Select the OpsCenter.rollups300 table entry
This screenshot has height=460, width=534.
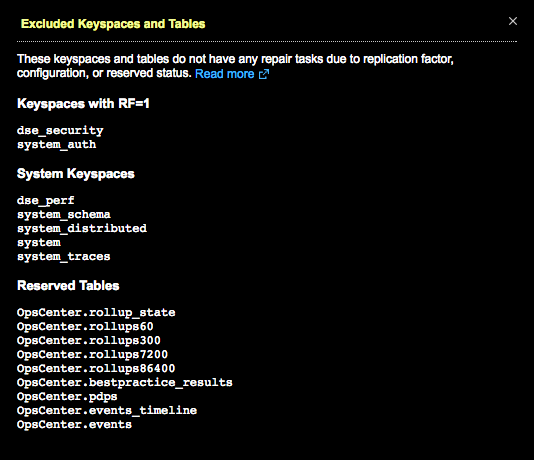click(x=89, y=340)
